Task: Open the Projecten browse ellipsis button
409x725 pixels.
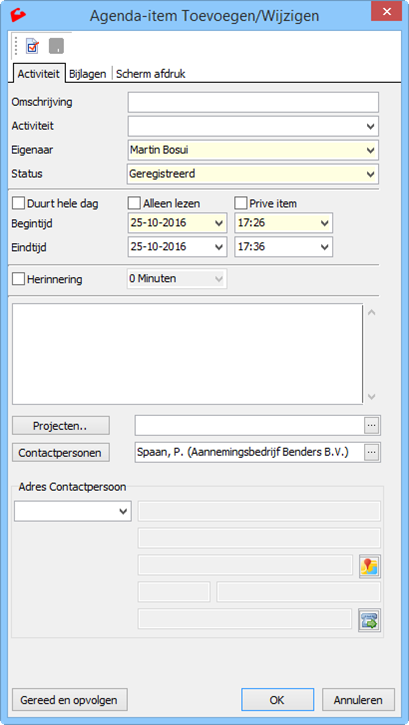Action: coord(372,425)
